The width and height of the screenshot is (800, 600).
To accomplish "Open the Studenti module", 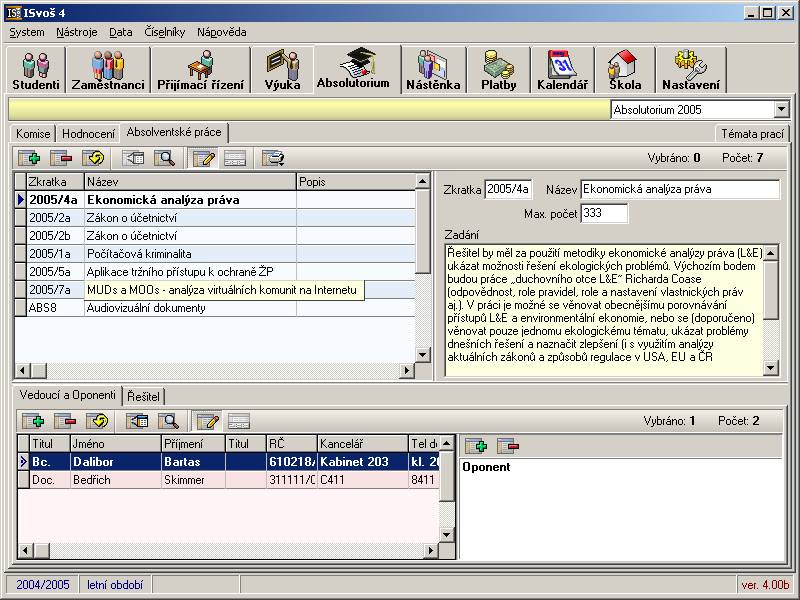I will click(35, 70).
